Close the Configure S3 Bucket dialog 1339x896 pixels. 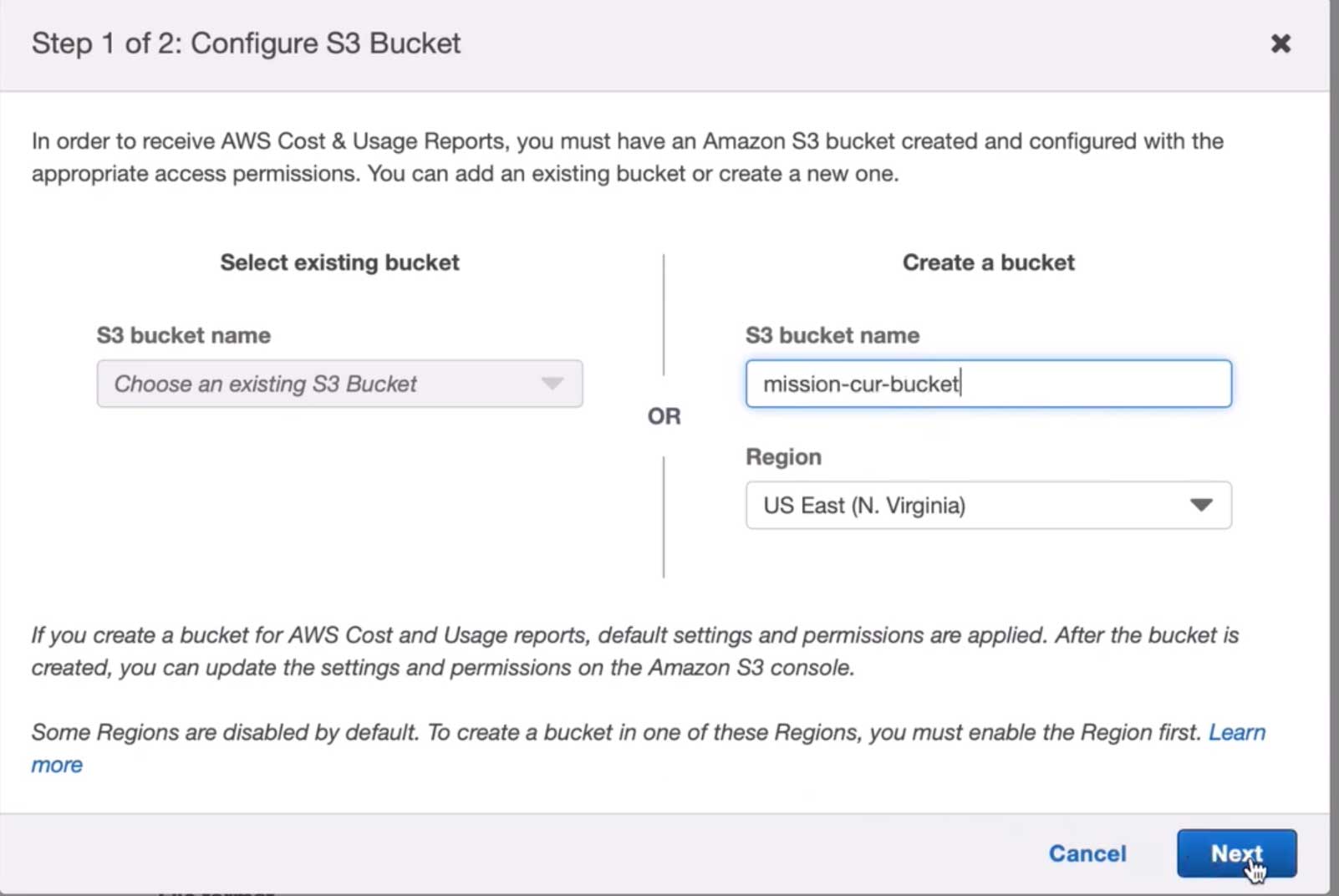tap(1280, 43)
